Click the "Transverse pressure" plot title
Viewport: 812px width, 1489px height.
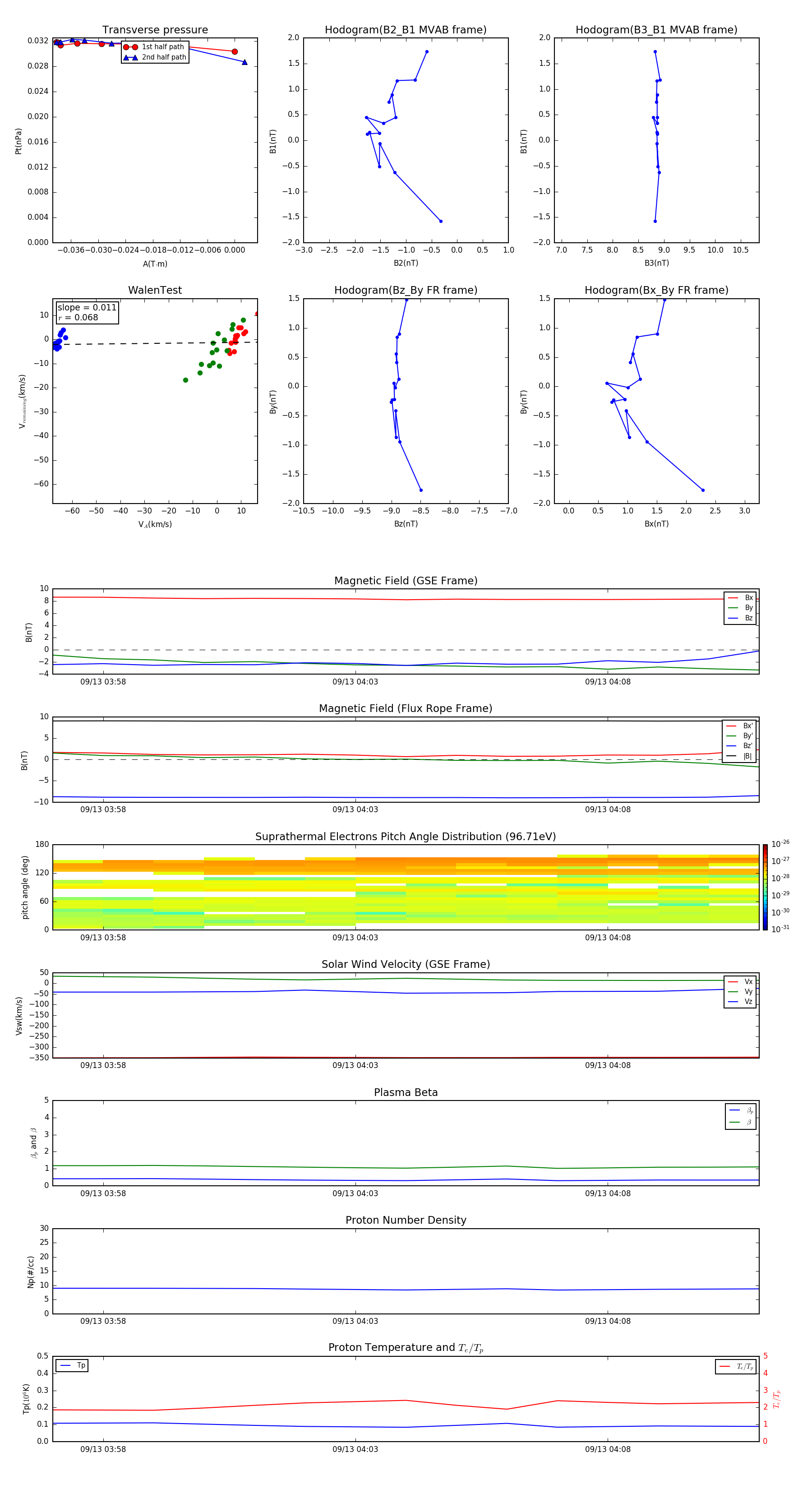coord(155,30)
